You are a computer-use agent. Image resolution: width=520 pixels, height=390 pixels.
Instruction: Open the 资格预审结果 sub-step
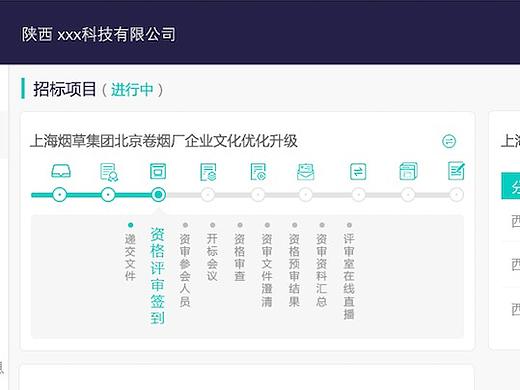pyautogui.click(x=294, y=270)
